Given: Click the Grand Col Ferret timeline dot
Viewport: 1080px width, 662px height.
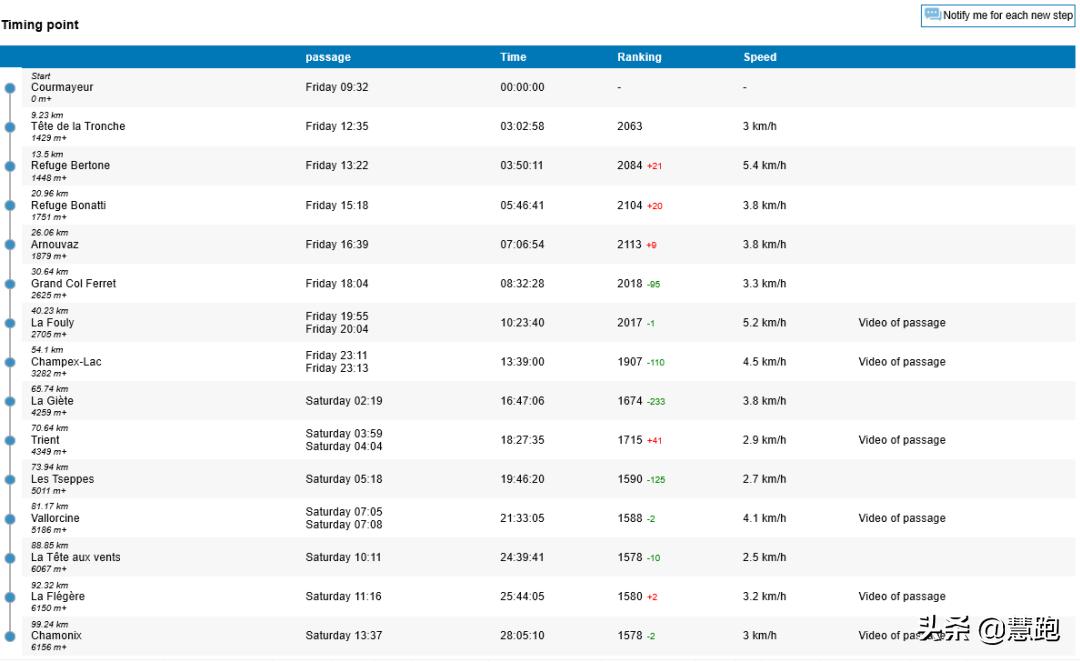Looking at the screenshot, I should coord(10,284).
